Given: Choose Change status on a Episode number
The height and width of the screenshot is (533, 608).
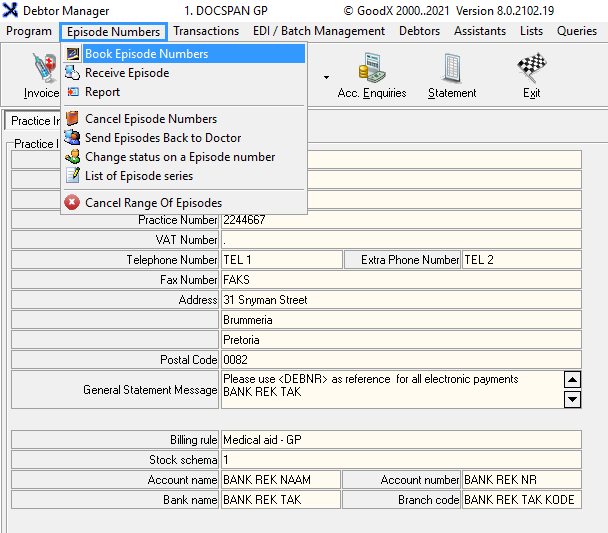Looking at the screenshot, I should pyautogui.click(x=179, y=157).
